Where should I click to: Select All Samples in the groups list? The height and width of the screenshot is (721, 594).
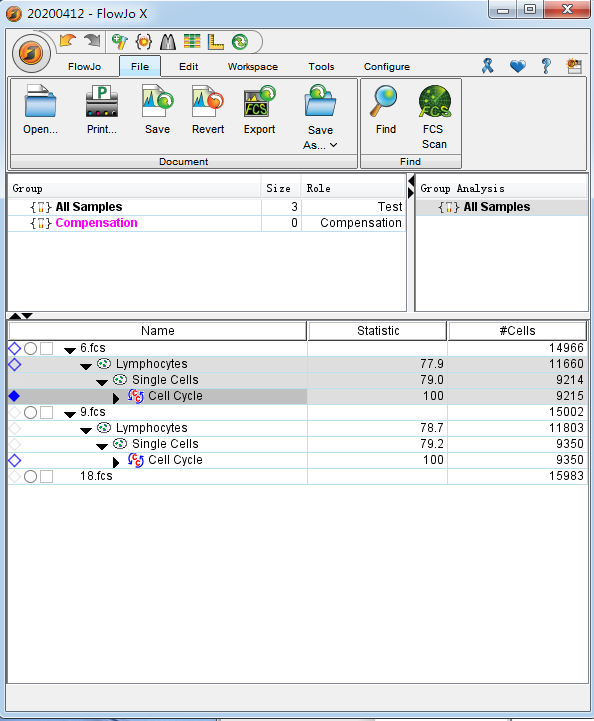click(x=206, y=207)
